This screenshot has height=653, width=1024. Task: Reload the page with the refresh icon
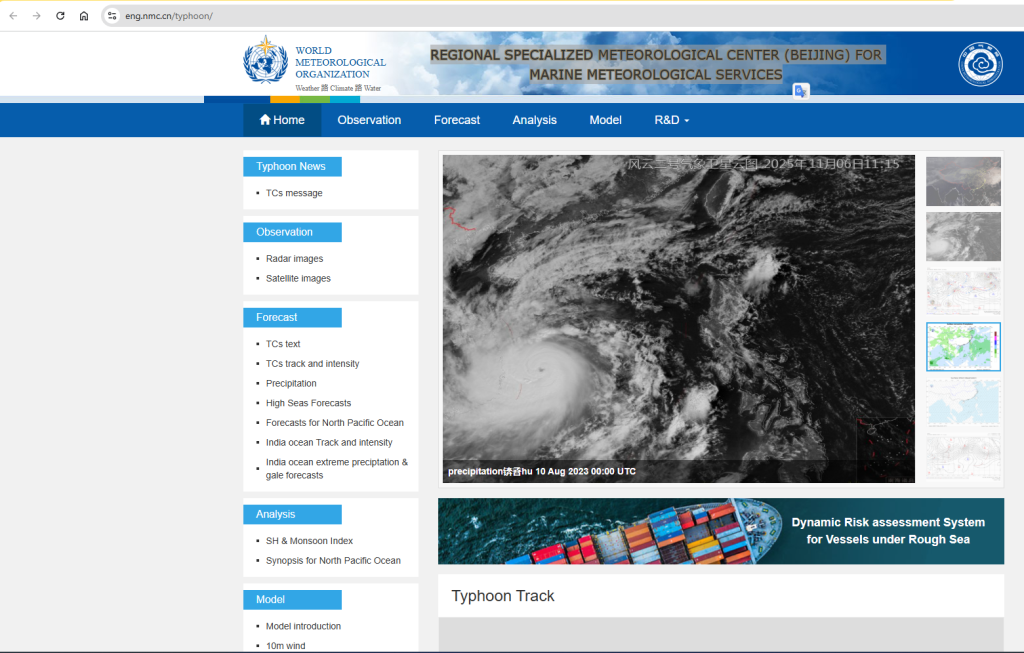pos(60,16)
